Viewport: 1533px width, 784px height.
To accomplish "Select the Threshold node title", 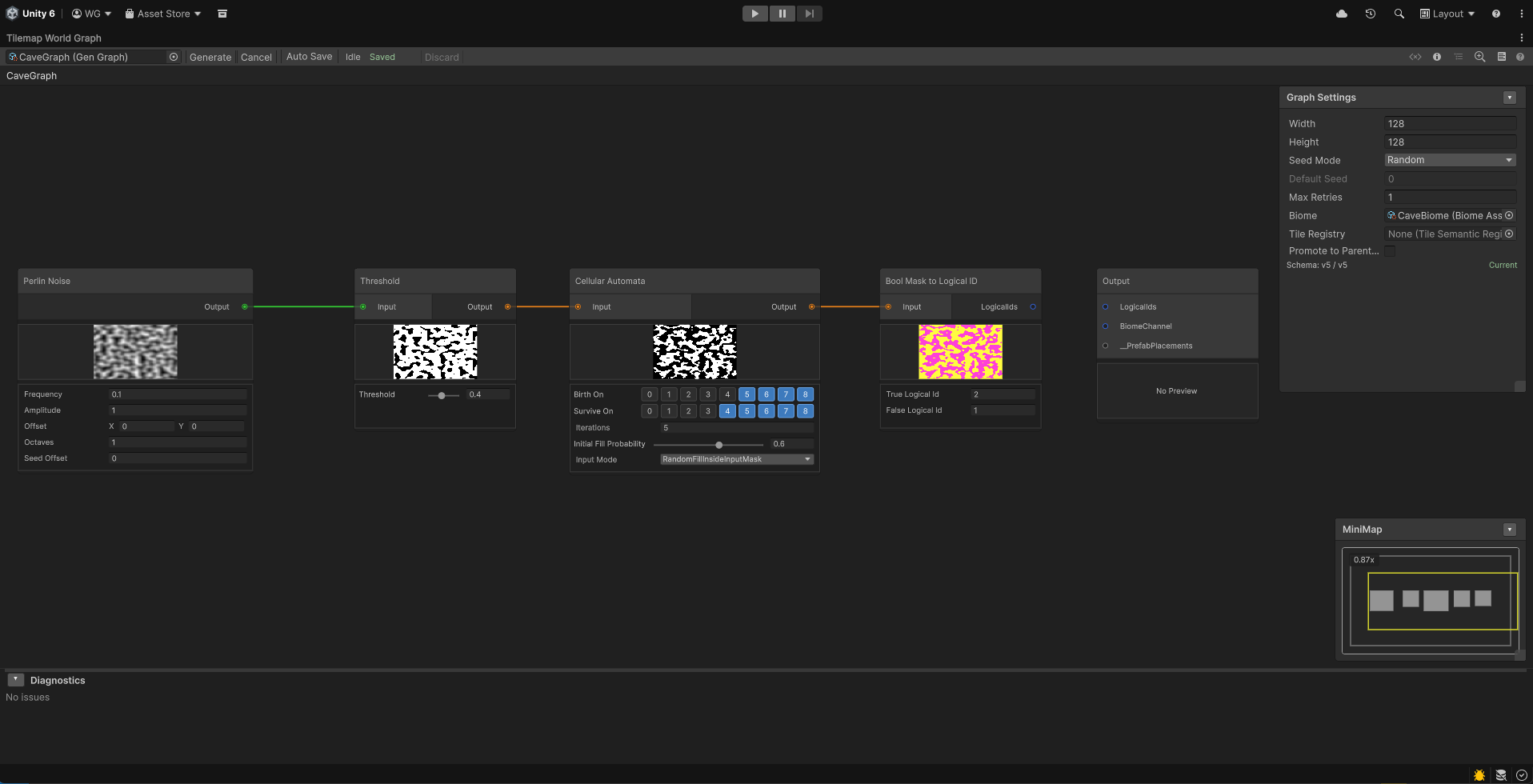I will tap(380, 281).
